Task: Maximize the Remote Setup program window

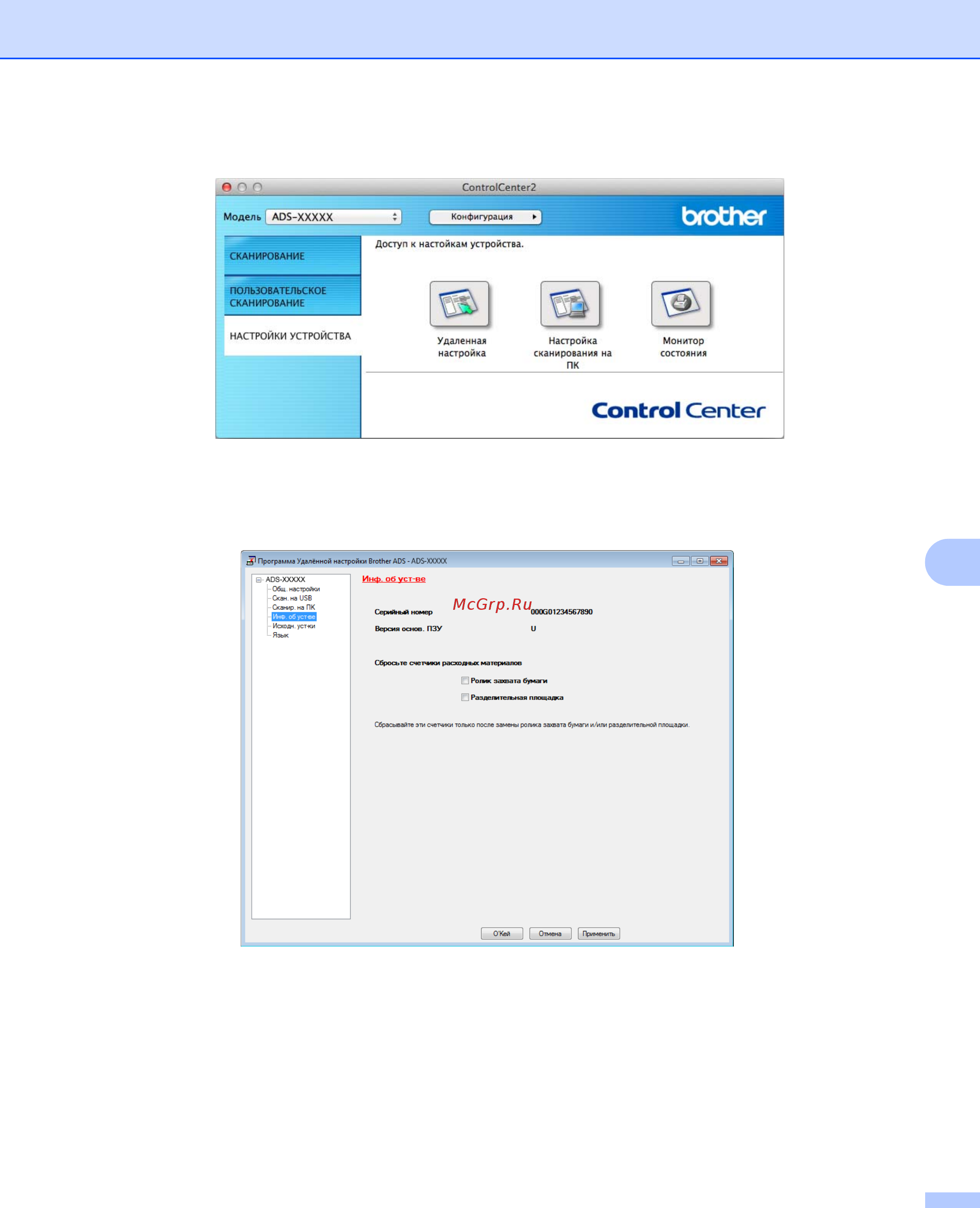Action: 699,561
